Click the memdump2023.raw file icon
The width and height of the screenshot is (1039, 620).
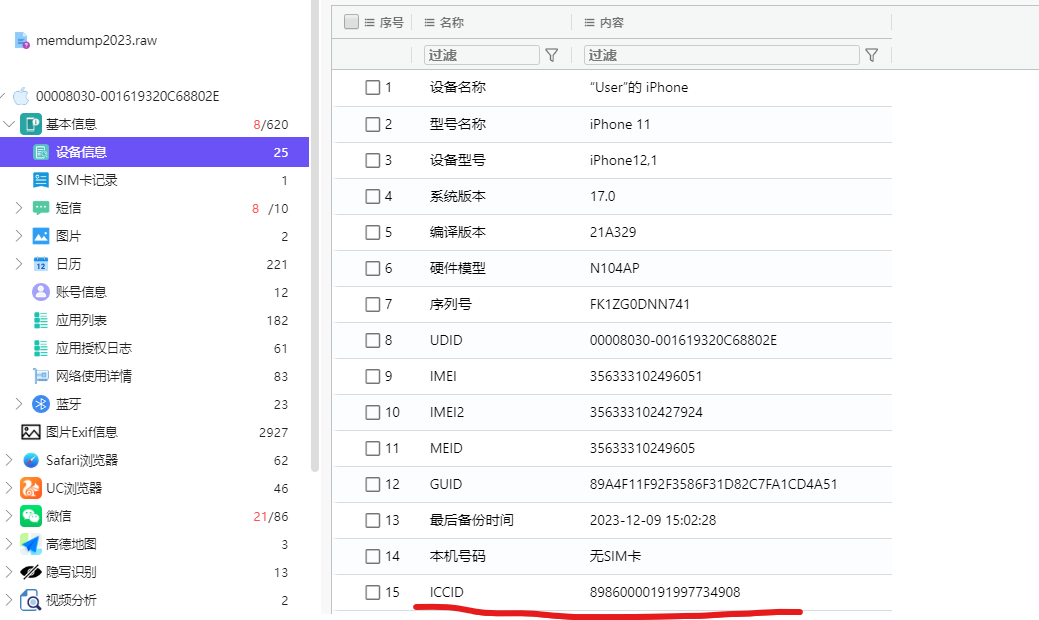tap(22, 40)
